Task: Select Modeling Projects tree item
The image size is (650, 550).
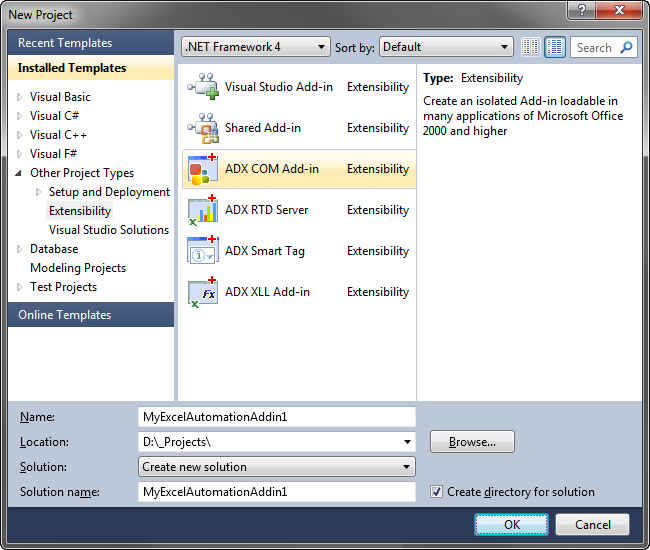Action: (78, 268)
